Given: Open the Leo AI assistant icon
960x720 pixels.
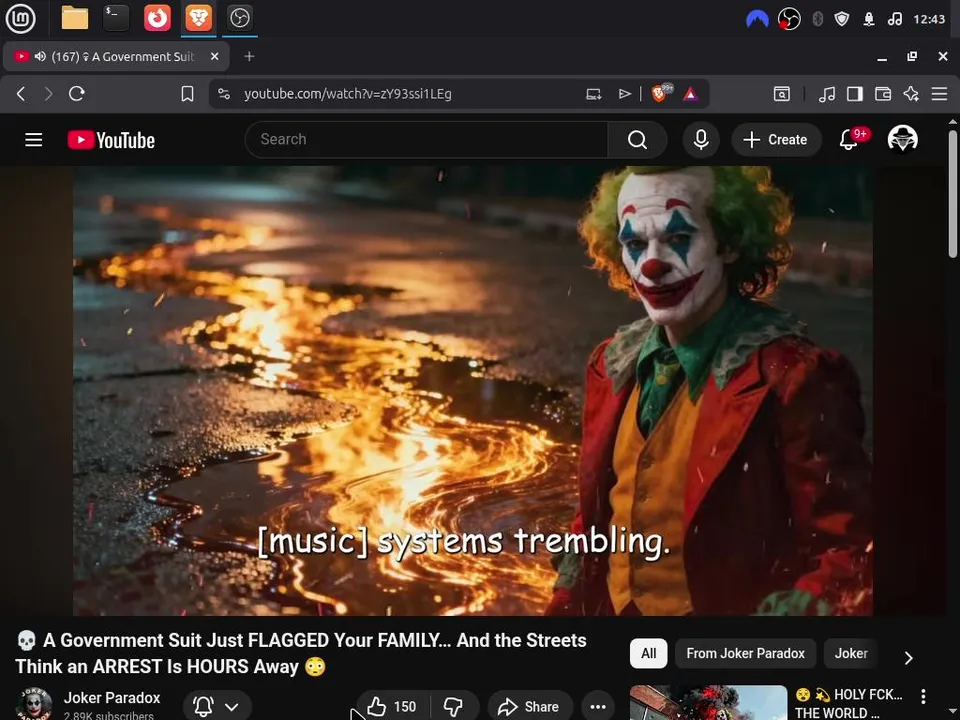Looking at the screenshot, I should (x=911, y=94).
